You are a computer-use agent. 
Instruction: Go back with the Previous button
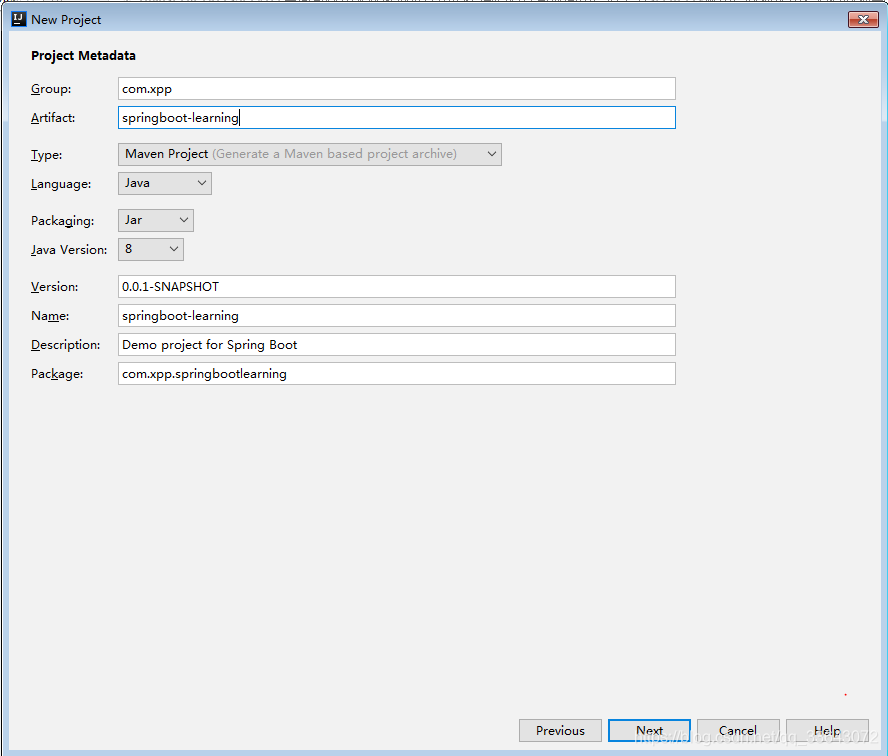click(560, 731)
